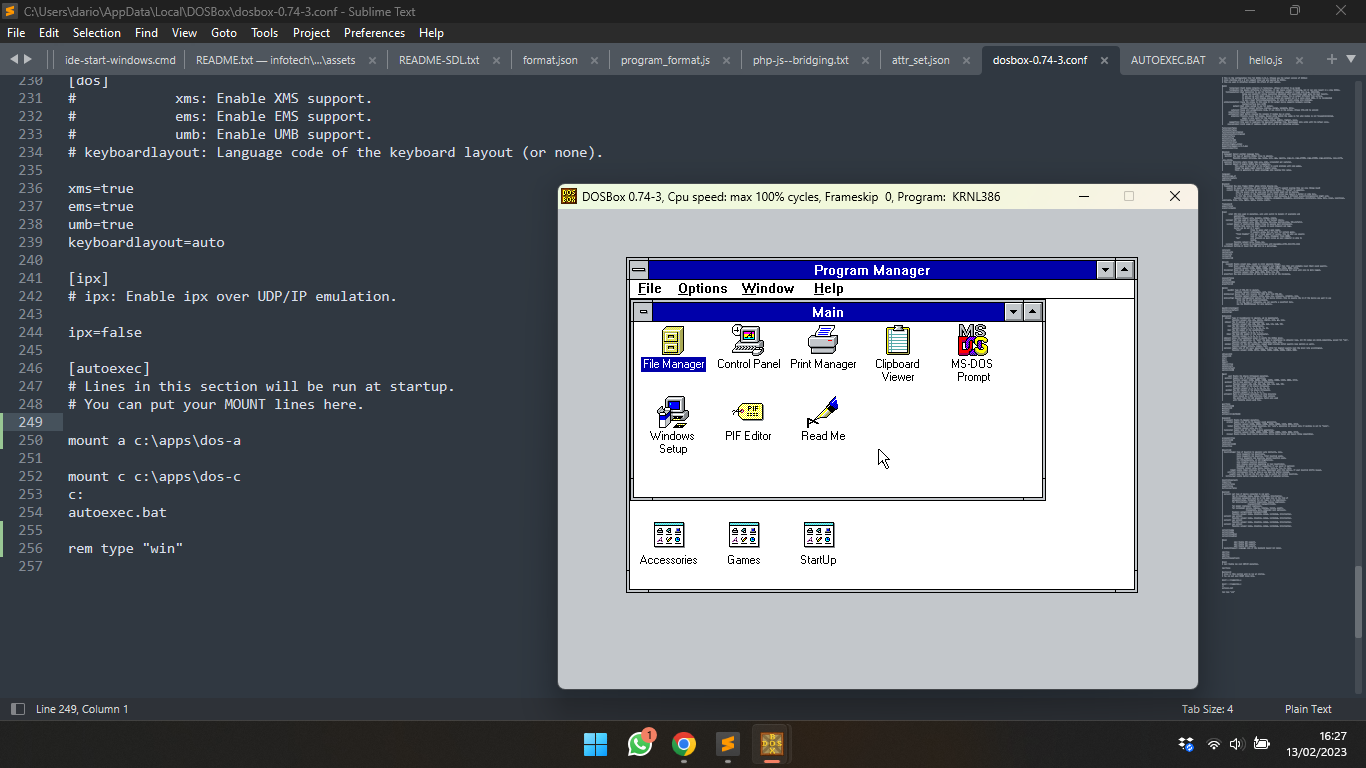Close the dosbox-0.74-3.conf tab
The height and width of the screenshot is (768, 1366).
1104,60
